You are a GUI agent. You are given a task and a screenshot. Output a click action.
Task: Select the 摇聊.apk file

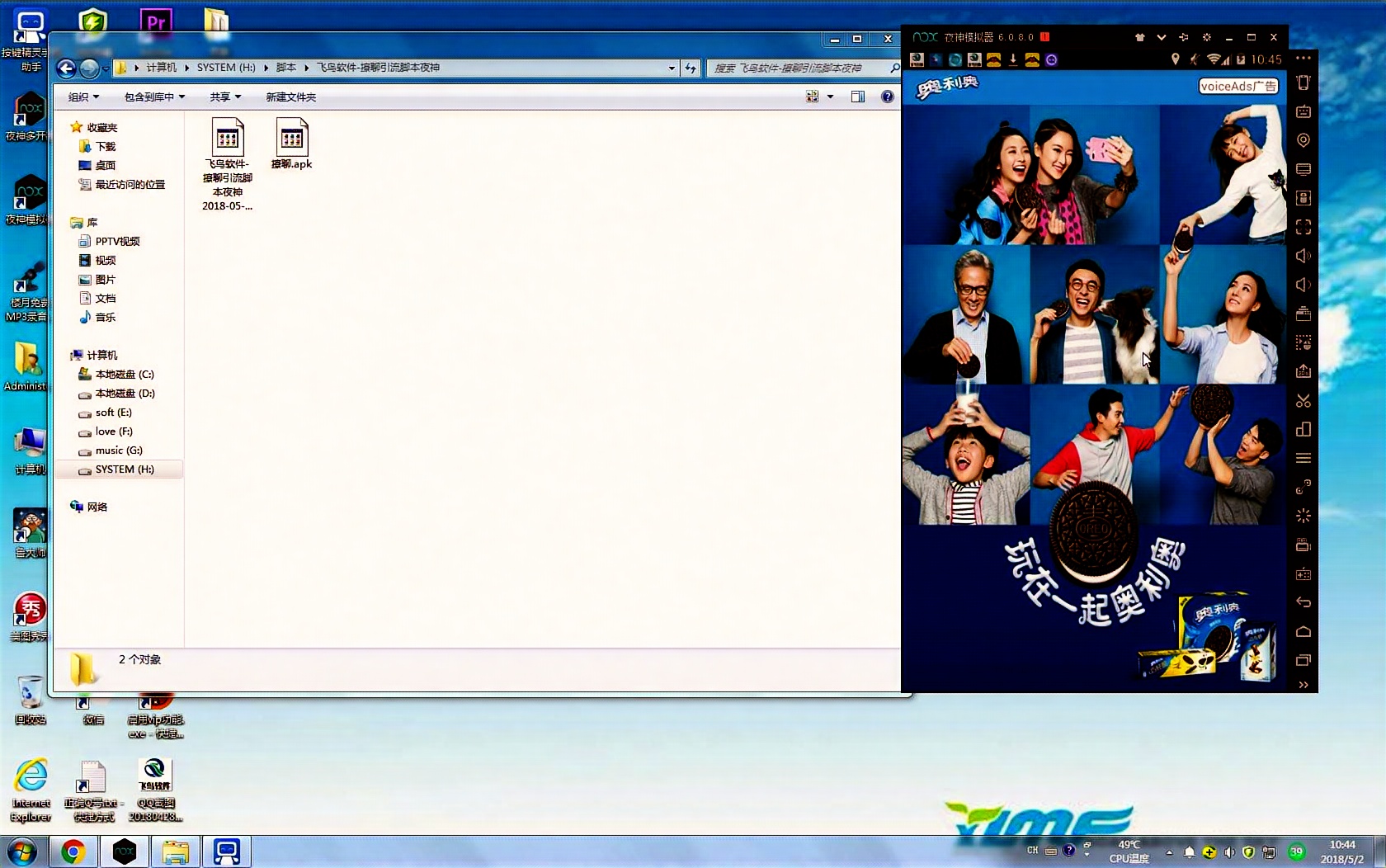click(291, 144)
